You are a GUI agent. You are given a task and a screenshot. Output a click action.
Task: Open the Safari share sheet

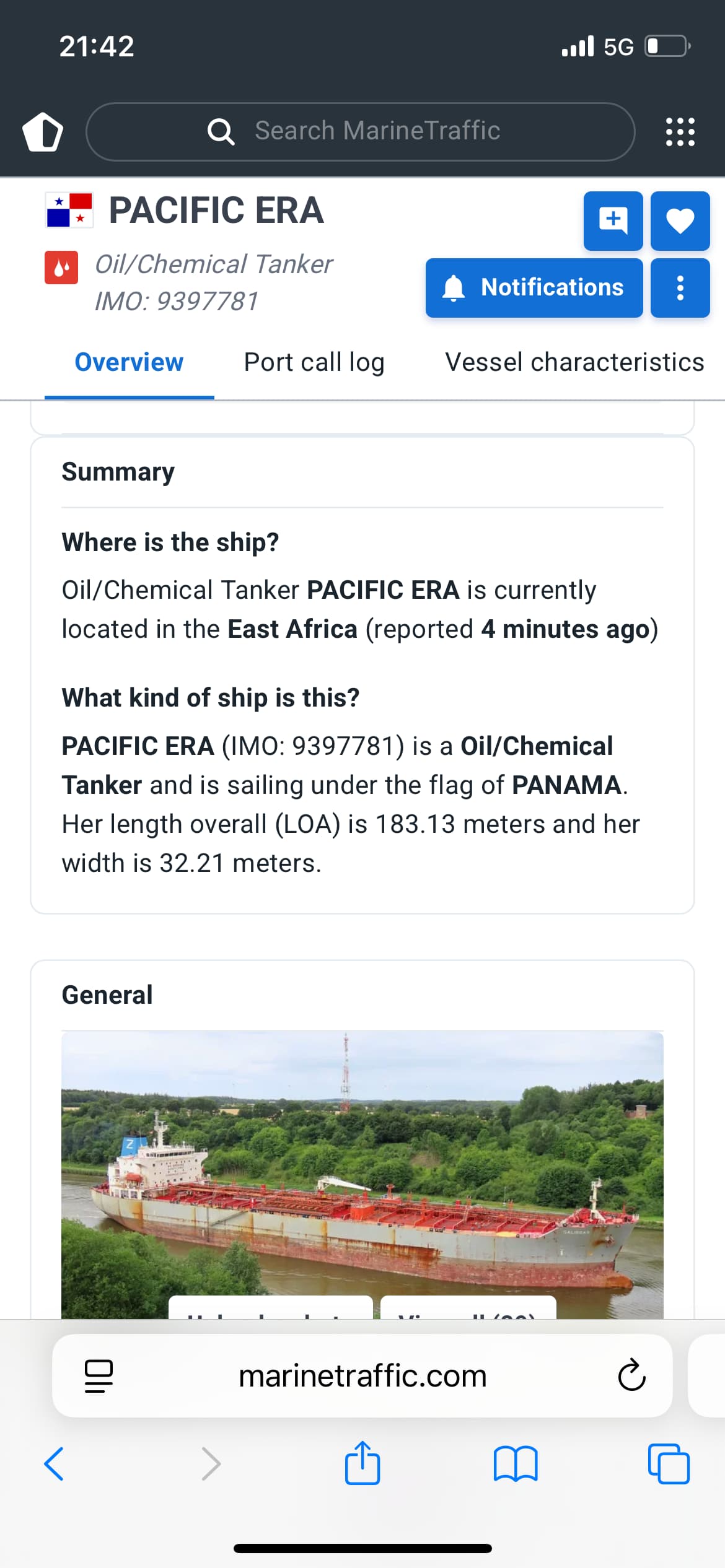pyautogui.click(x=362, y=1464)
